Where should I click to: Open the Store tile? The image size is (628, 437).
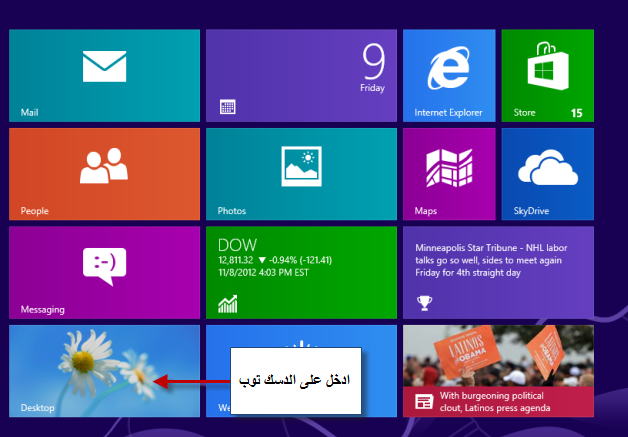click(547, 75)
